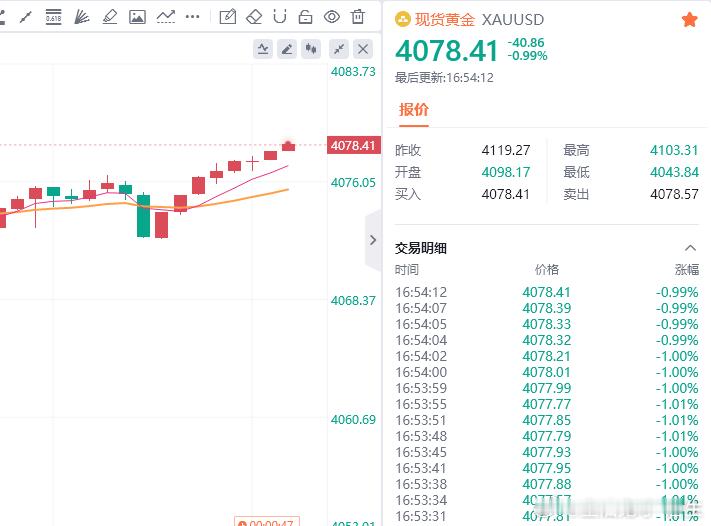
Task: Select the trade row at 16:54:12
Action: [546, 292]
